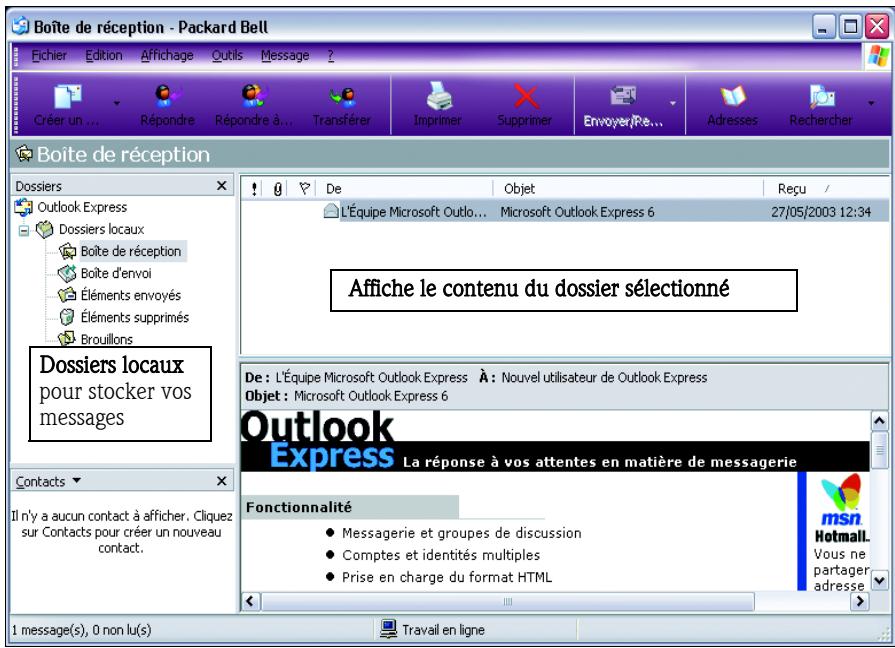Click the horizontal scrollbar thumb
Viewport: 895px width, 648px height.
[x=508, y=601]
